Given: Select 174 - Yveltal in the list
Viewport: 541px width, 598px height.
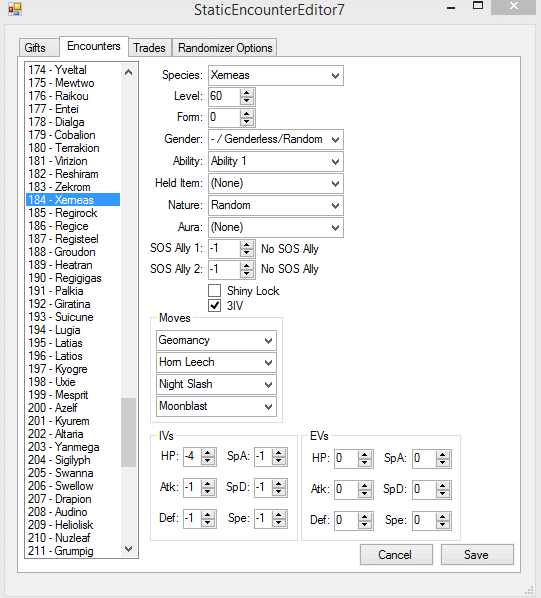Looking at the screenshot, I should point(73,70).
